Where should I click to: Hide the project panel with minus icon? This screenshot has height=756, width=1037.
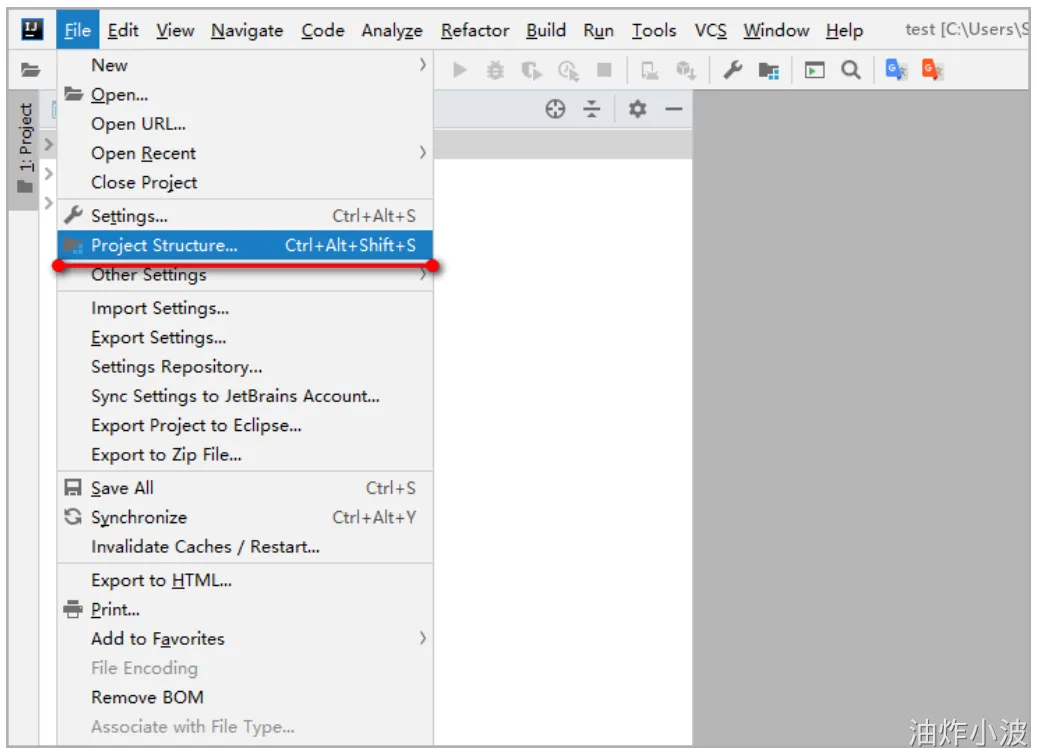point(673,108)
